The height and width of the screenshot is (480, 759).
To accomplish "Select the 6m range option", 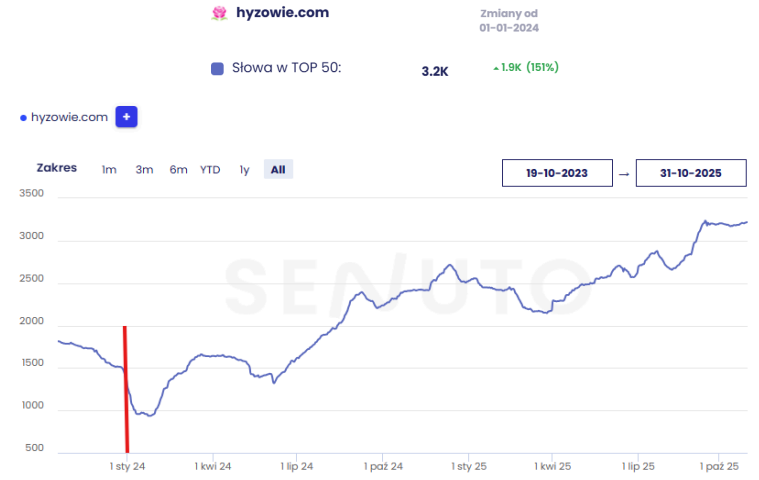I will [178, 170].
